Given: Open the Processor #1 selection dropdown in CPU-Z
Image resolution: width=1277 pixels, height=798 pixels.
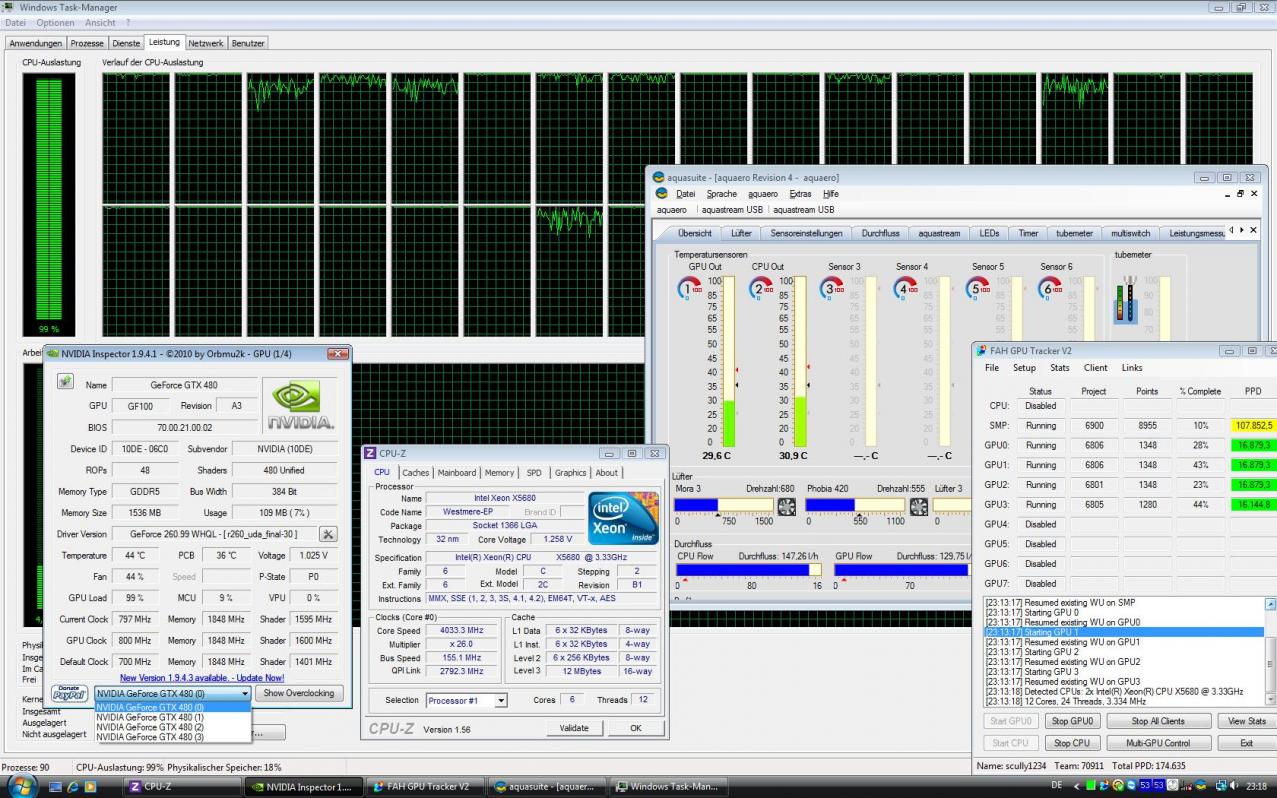Looking at the screenshot, I should (466, 701).
